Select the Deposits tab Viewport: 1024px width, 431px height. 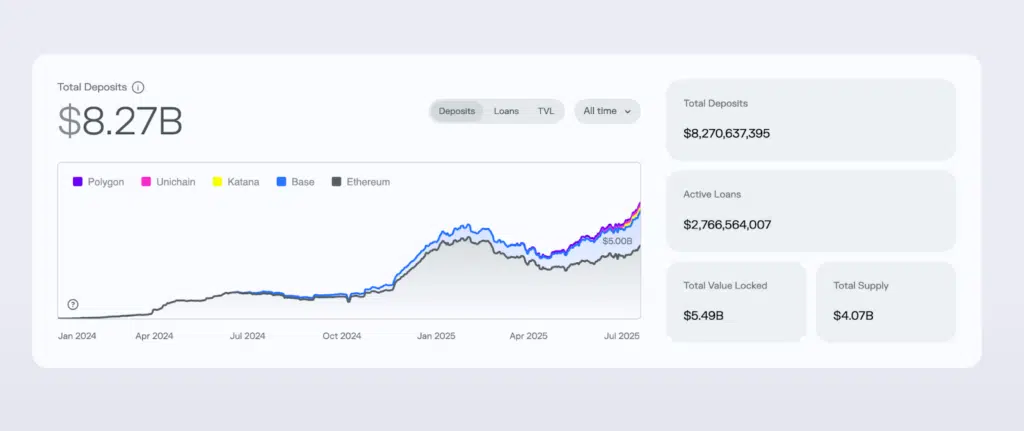[x=457, y=111]
